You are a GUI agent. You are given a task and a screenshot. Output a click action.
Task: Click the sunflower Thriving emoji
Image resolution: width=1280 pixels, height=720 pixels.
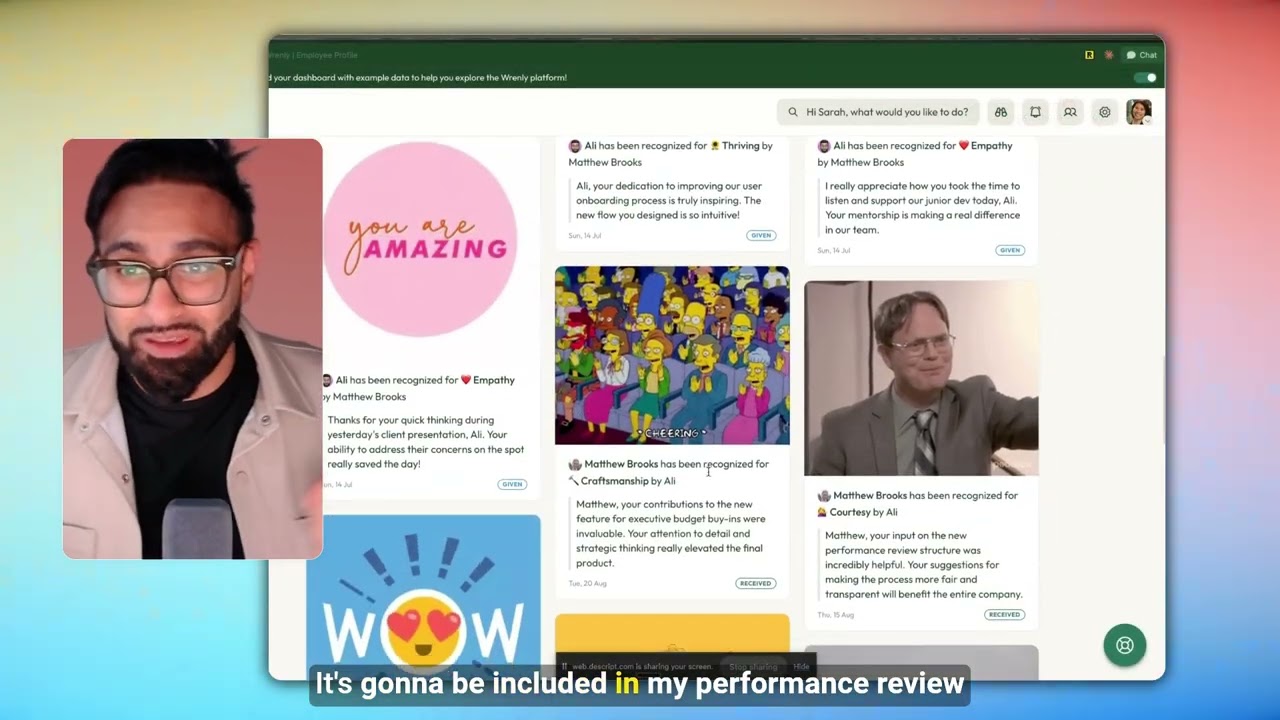tap(715, 146)
